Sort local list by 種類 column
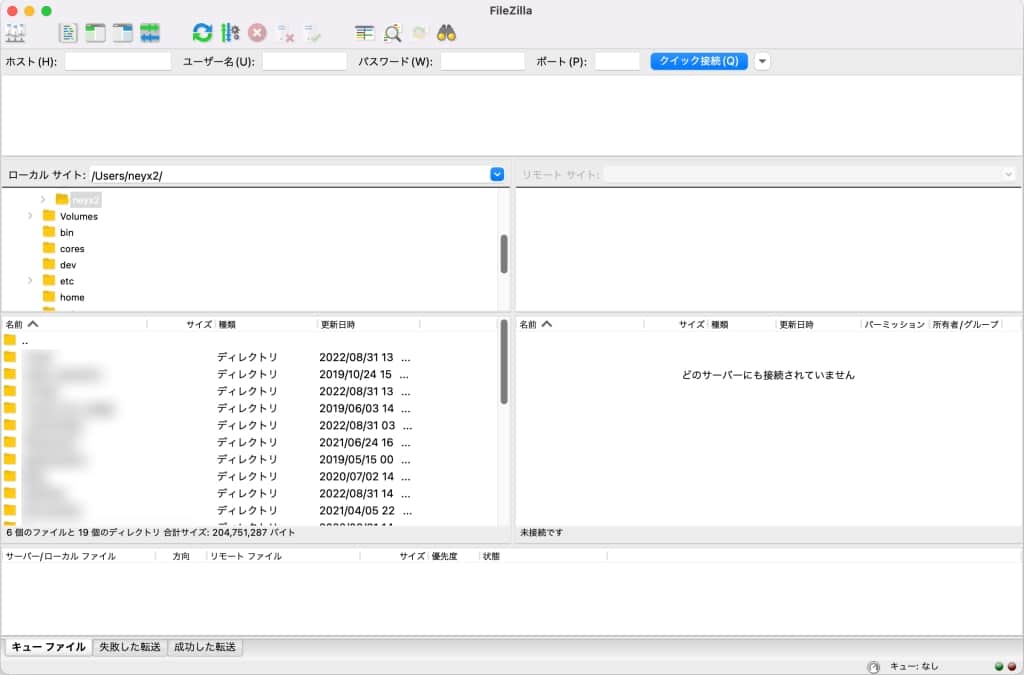Image resolution: width=1024 pixels, height=675 pixels. pyautogui.click(x=266, y=324)
